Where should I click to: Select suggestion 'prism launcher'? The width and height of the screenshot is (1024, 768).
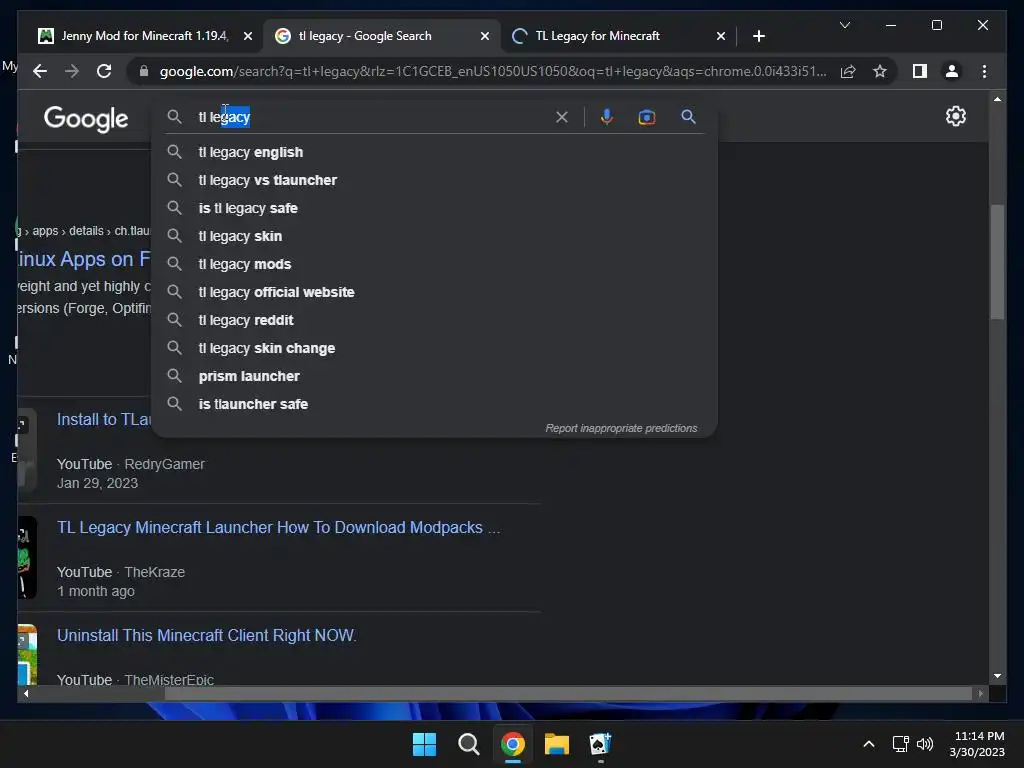[434, 377]
